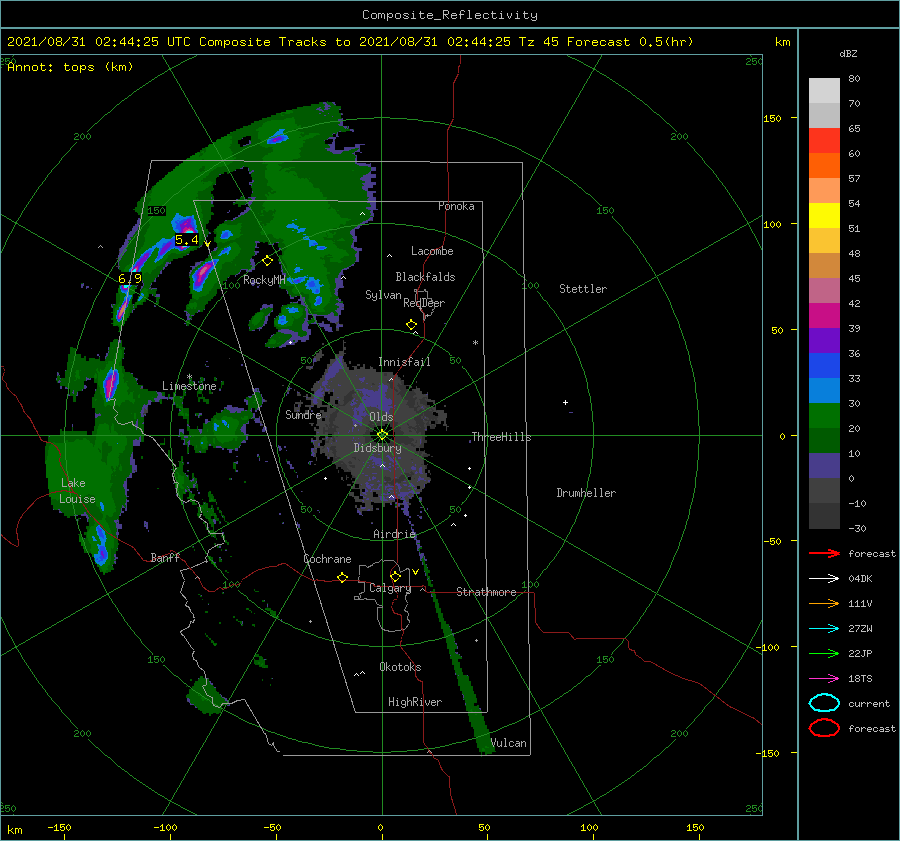The height and width of the screenshot is (841, 900).
Task: Click the Composite_Reflectivity title
Action: pos(450,15)
